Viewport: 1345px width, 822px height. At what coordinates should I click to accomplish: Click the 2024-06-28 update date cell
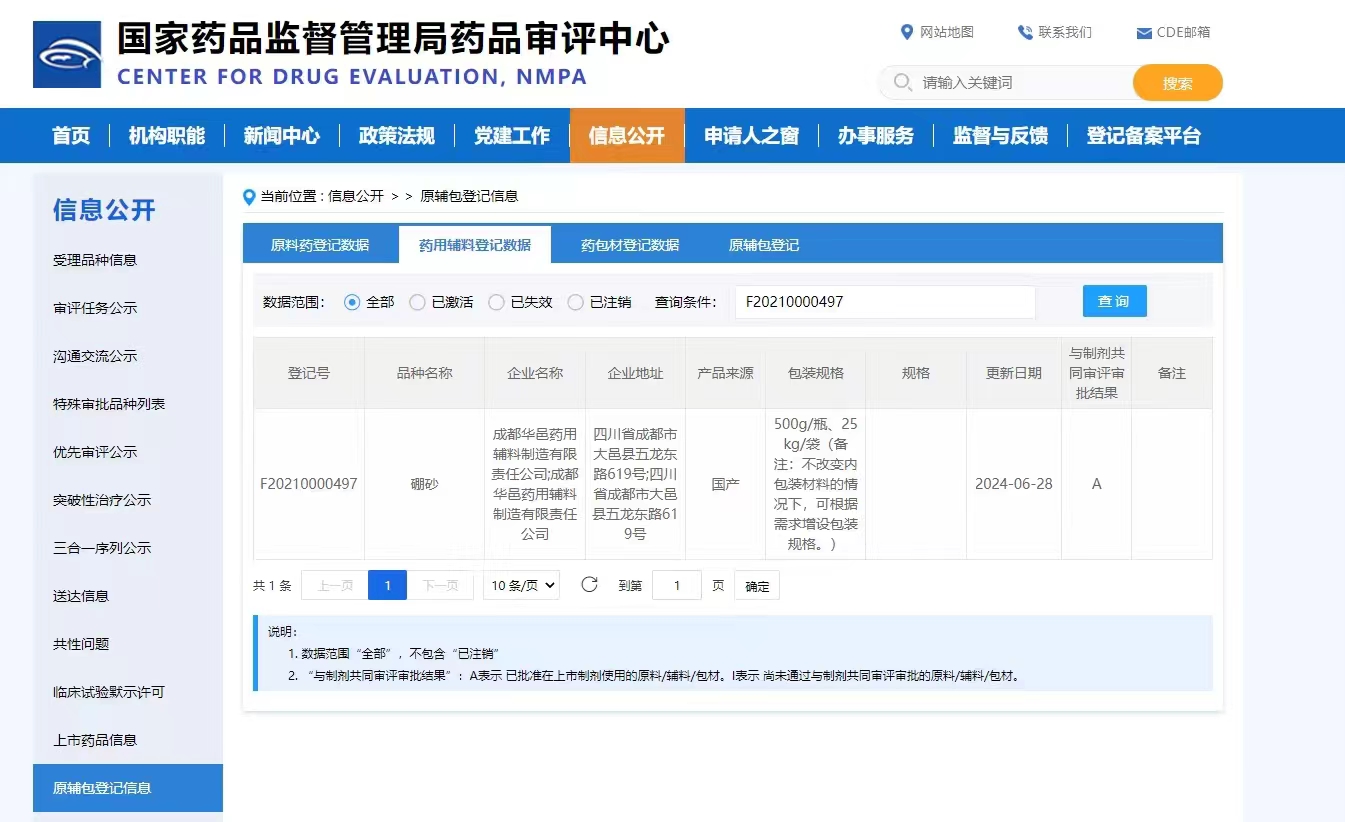coord(1014,484)
